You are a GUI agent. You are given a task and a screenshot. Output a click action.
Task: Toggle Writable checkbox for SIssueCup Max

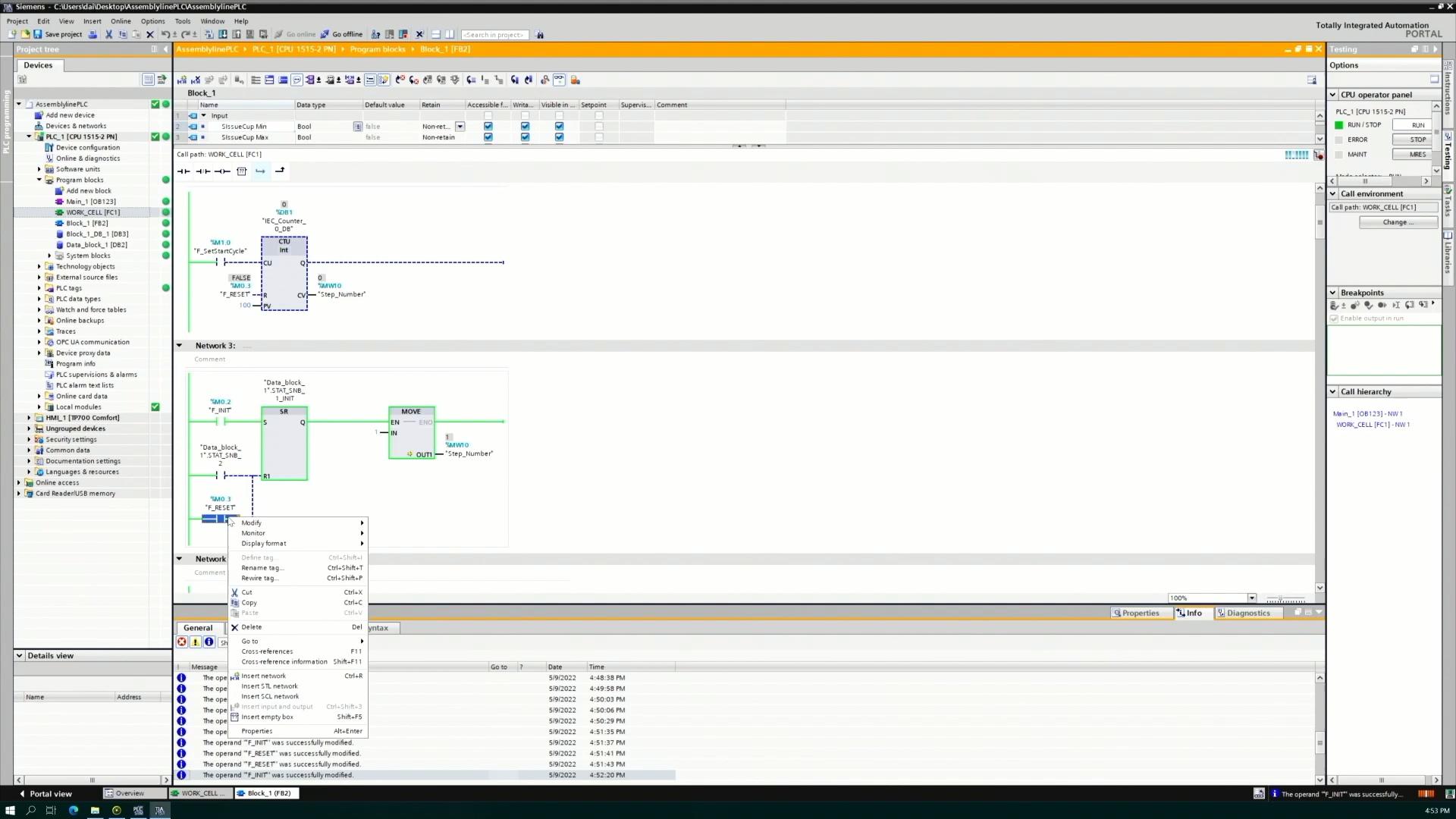coord(525,137)
